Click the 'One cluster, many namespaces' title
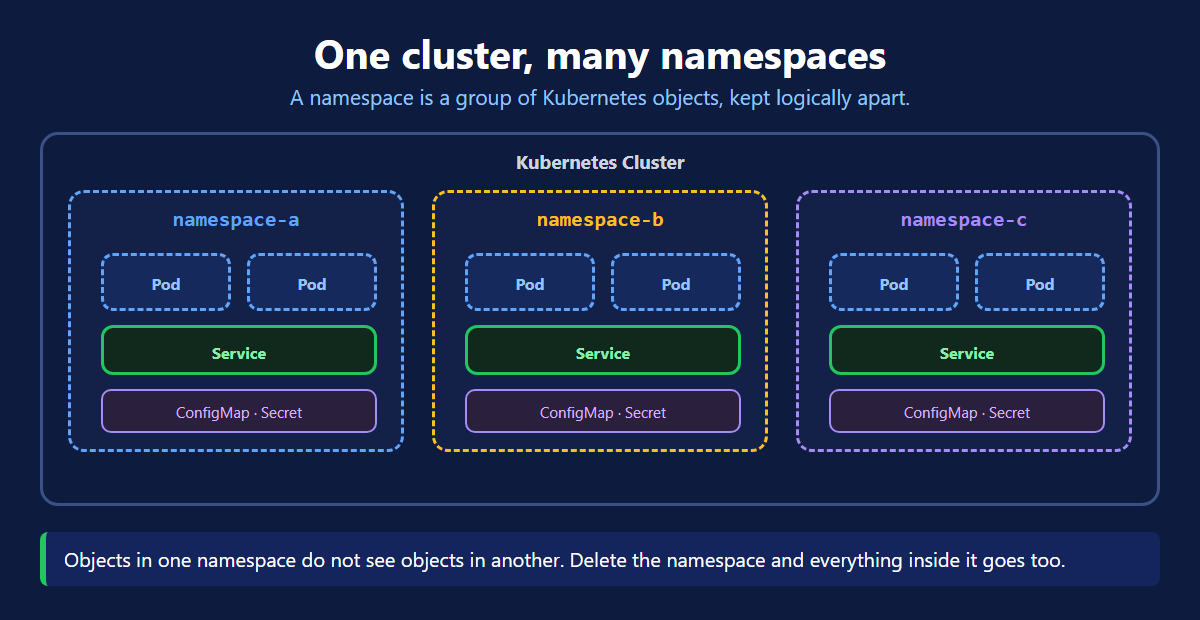Viewport: 1200px width, 620px height. point(600,55)
